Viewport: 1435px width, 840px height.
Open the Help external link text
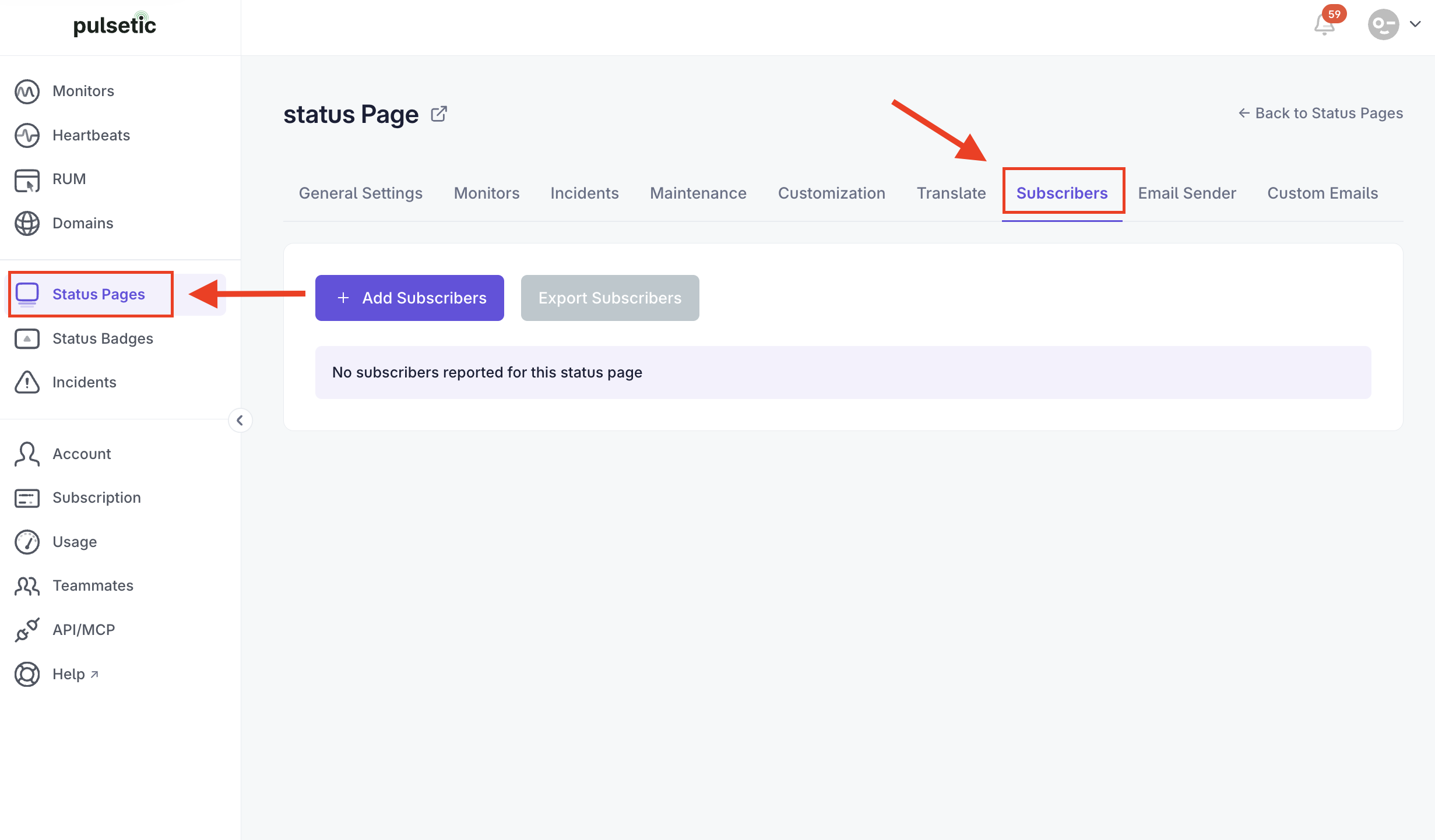[75, 674]
